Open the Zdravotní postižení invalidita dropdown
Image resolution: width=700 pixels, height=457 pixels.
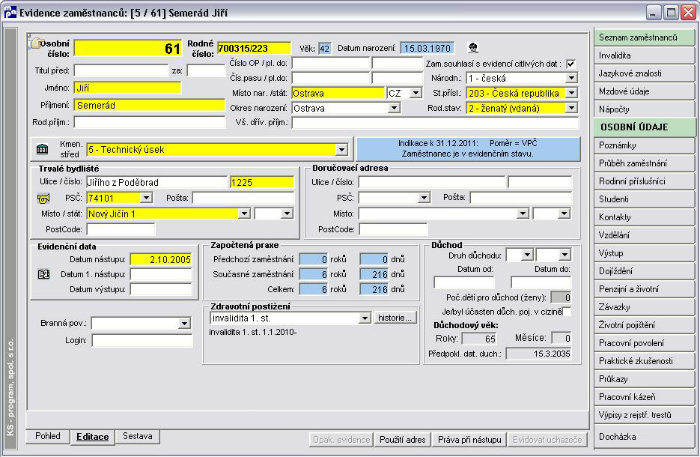point(365,318)
